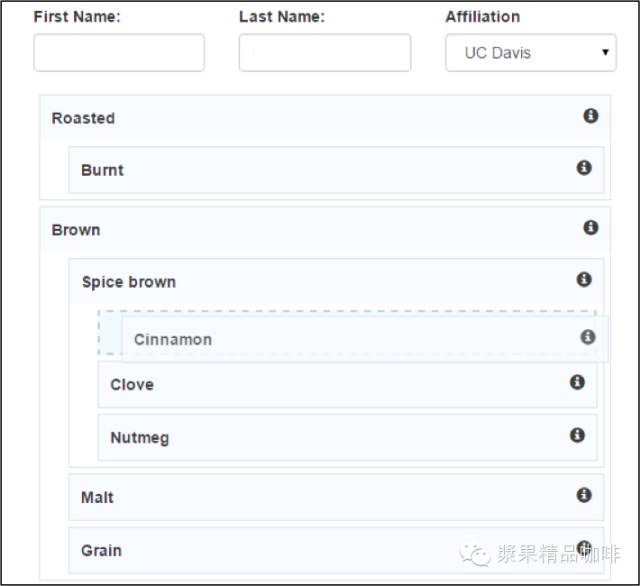Focus the Last Name text box
Viewport: 640px width, 586px height.
(x=325, y=53)
